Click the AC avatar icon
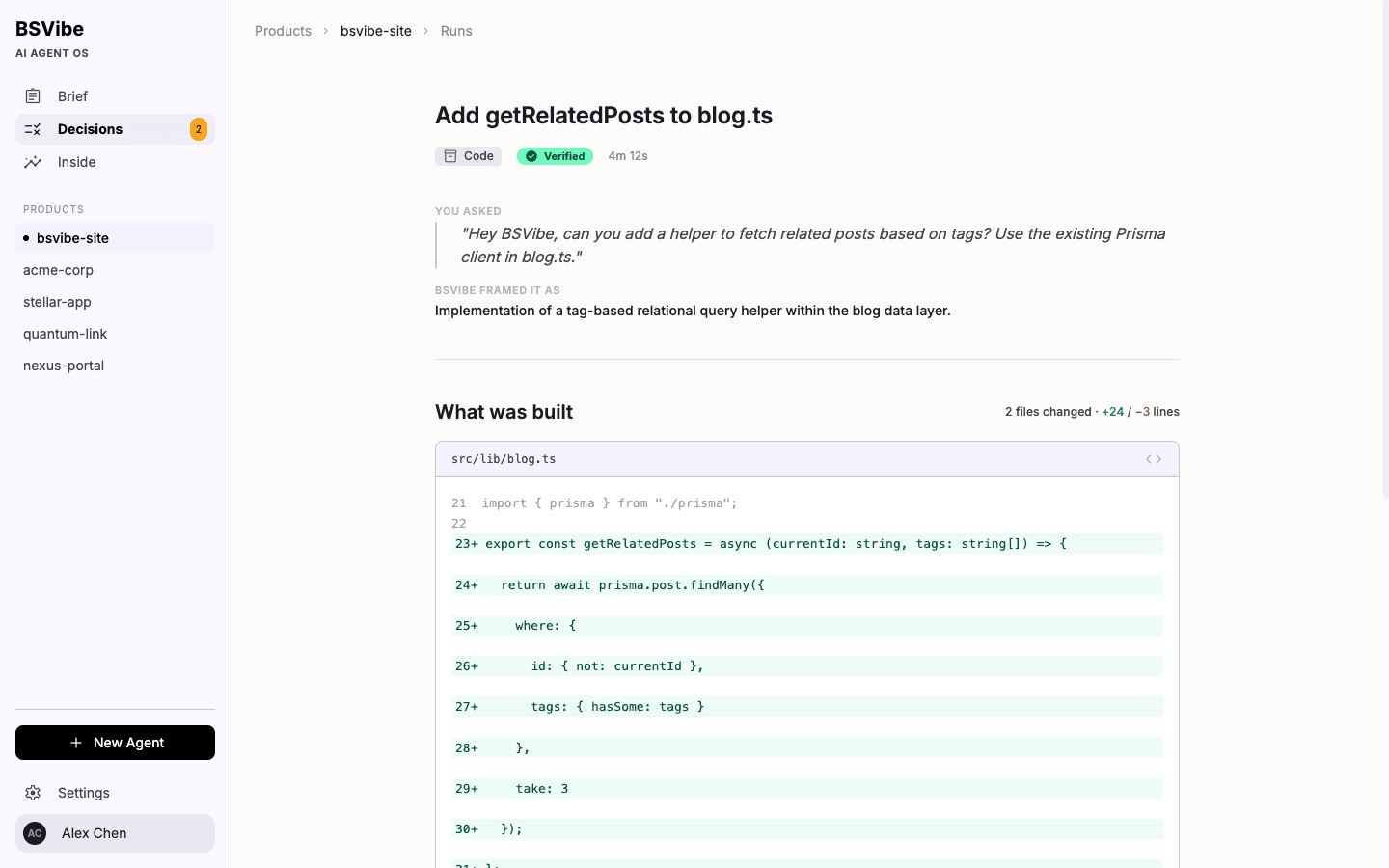The width and height of the screenshot is (1389, 868). (35, 833)
